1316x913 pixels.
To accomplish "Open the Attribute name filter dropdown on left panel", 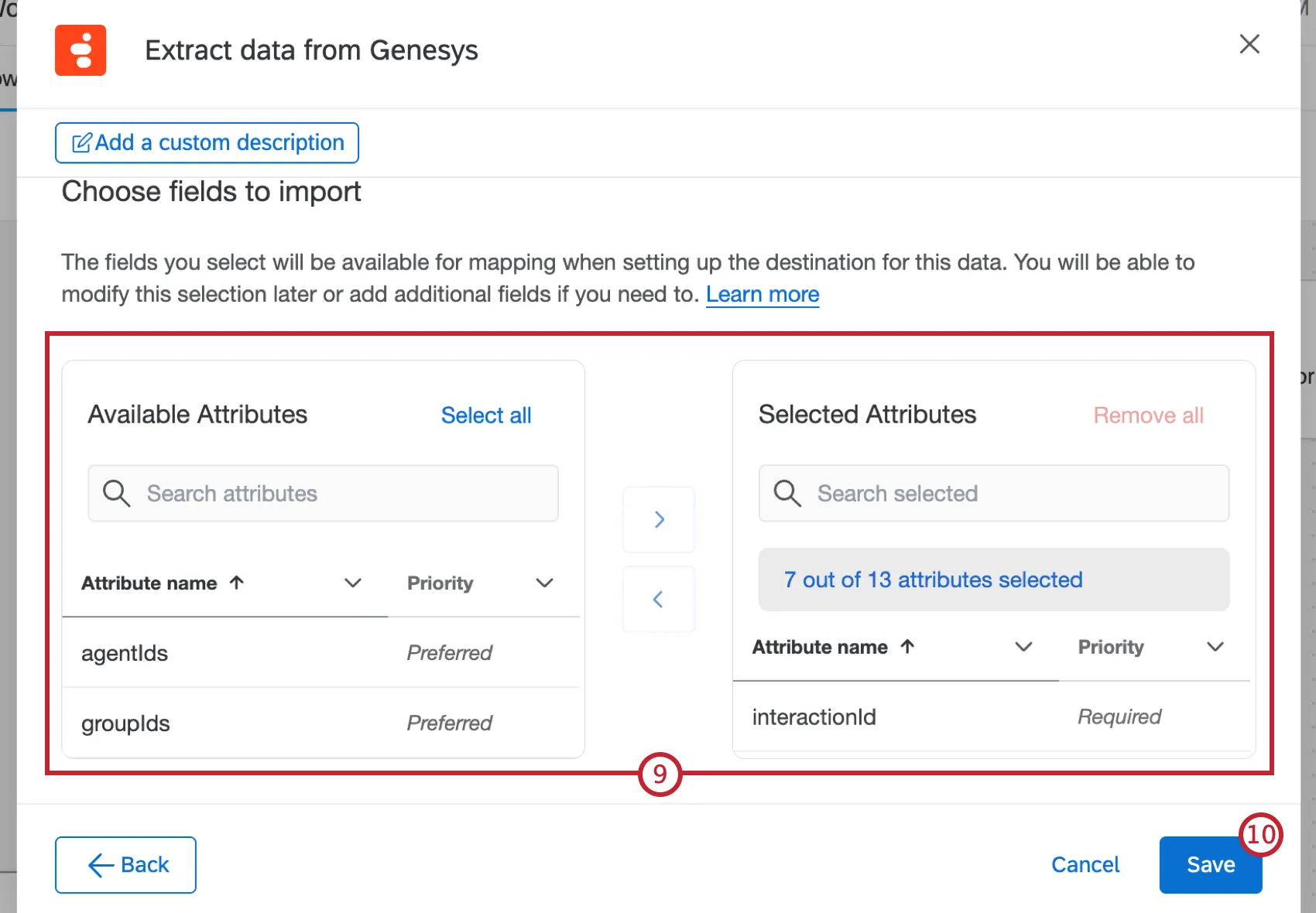I will [x=353, y=583].
